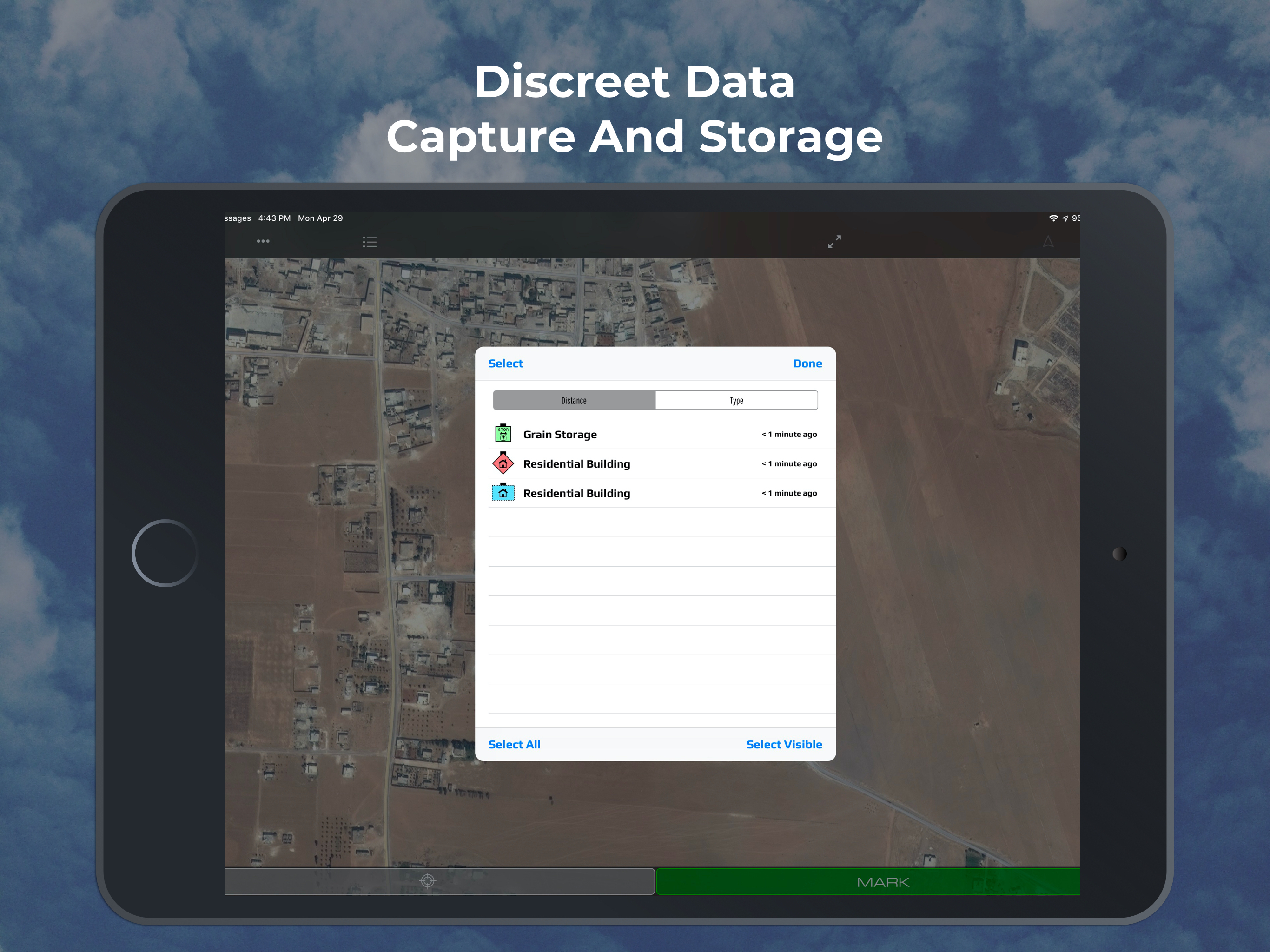Tap the Select button in dialog header
This screenshot has width=1270, height=952.
(x=505, y=364)
